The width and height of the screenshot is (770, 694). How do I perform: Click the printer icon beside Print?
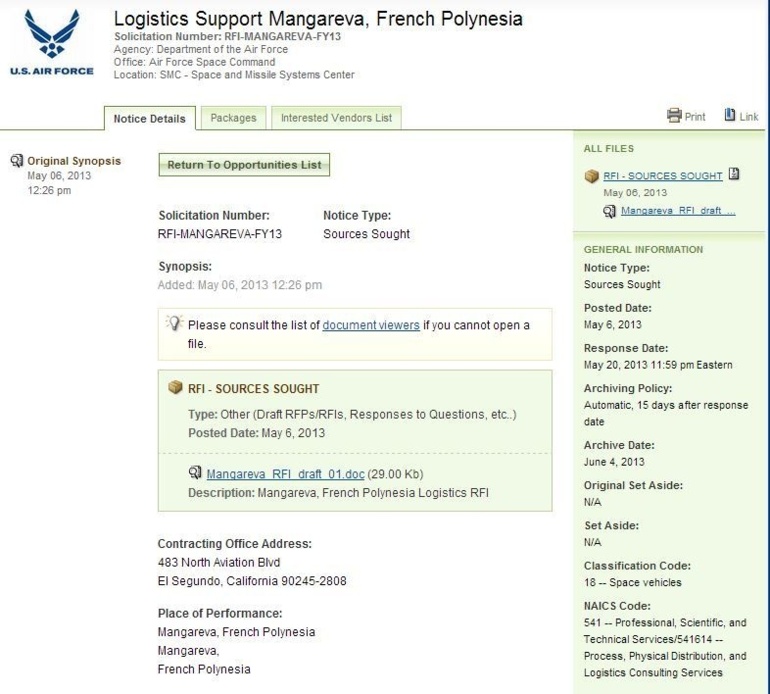coord(674,115)
